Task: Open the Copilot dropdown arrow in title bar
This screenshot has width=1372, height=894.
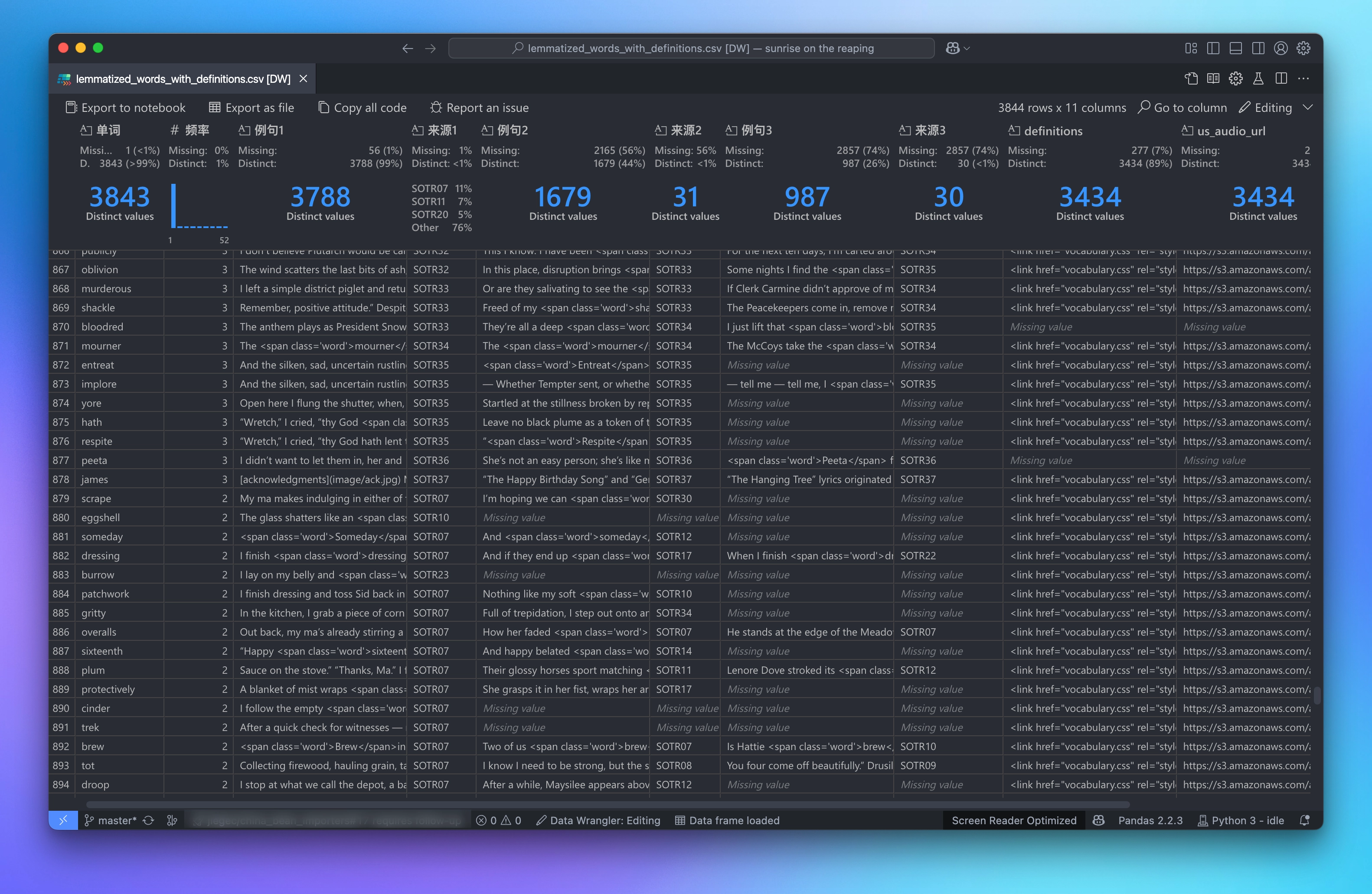Action: tap(967, 49)
